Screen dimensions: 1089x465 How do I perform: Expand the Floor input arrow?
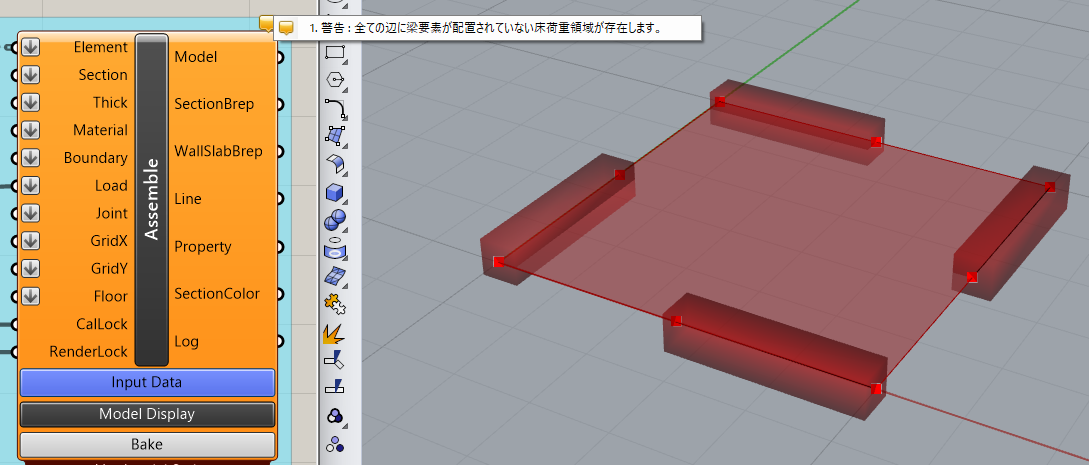30,296
